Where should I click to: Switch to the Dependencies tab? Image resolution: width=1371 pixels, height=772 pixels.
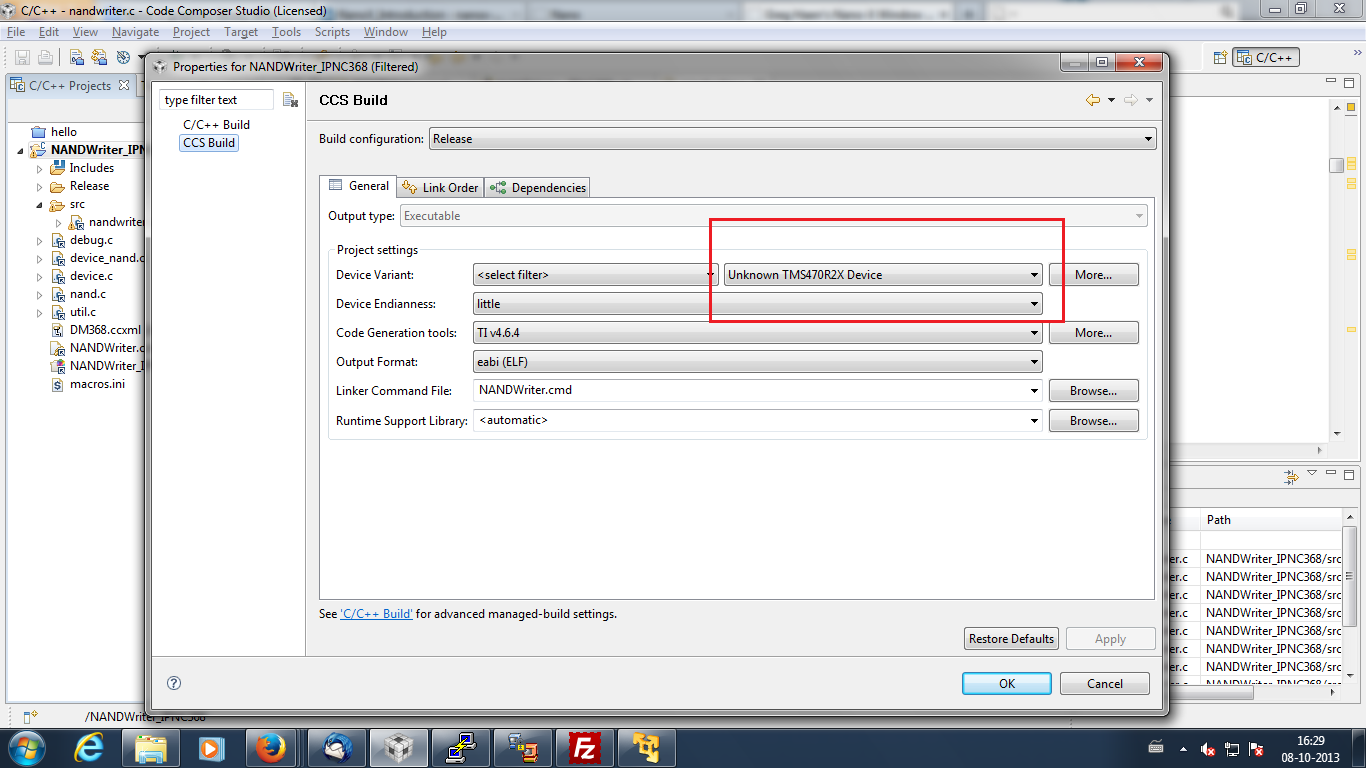tap(537, 187)
